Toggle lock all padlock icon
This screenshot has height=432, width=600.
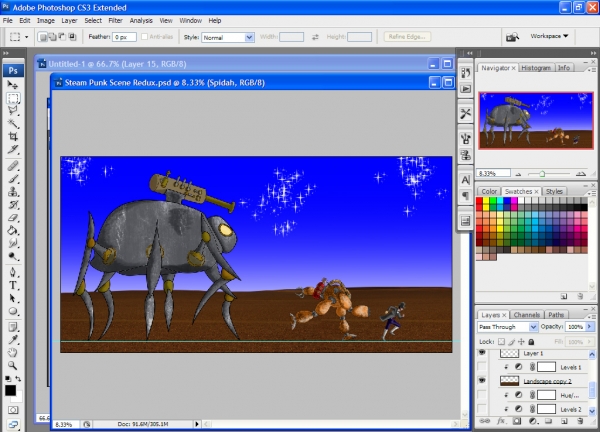531,342
